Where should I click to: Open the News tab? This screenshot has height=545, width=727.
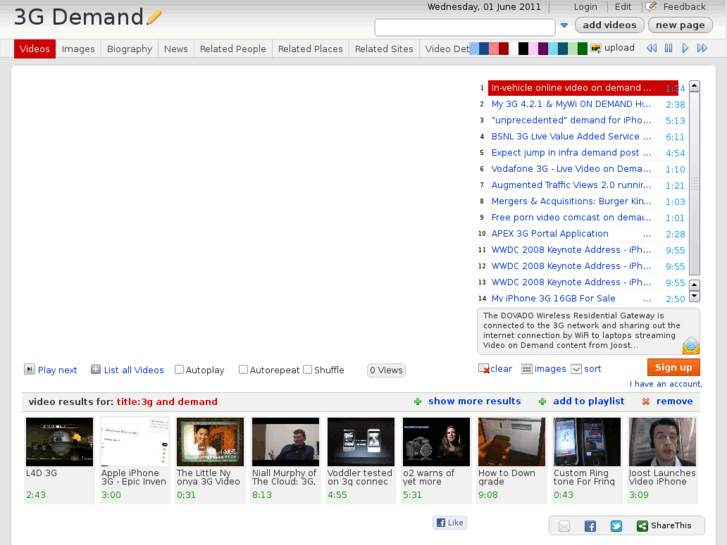tap(176, 49)
